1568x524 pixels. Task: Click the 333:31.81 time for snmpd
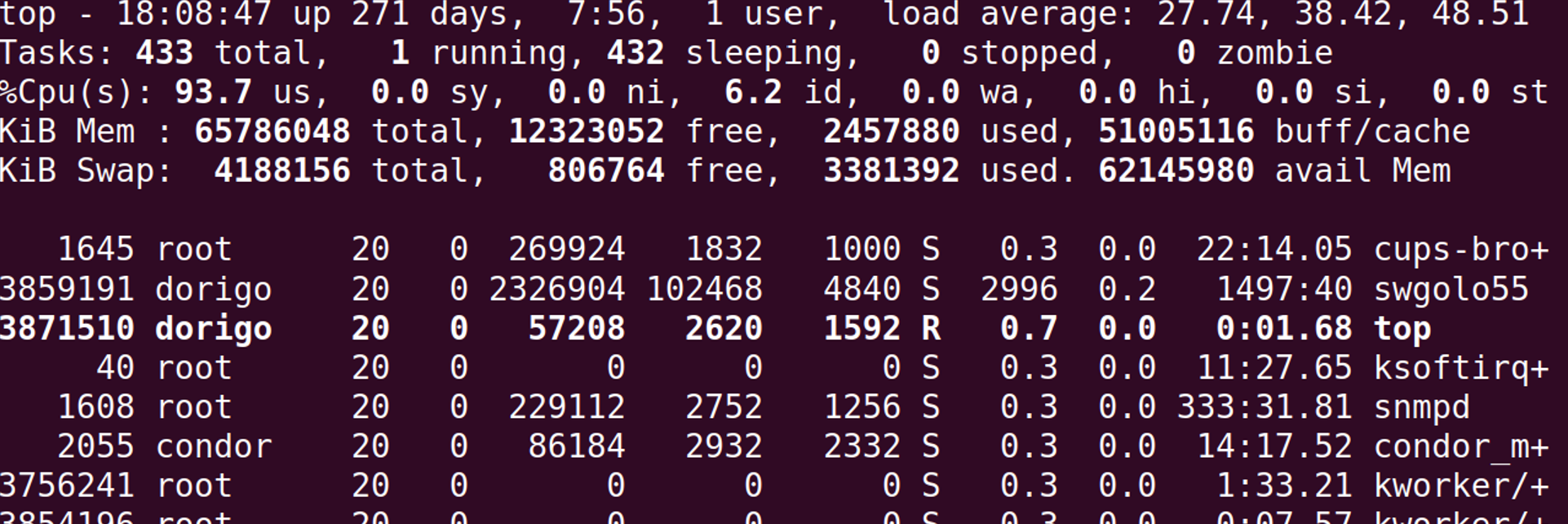tap(1264, 407)
